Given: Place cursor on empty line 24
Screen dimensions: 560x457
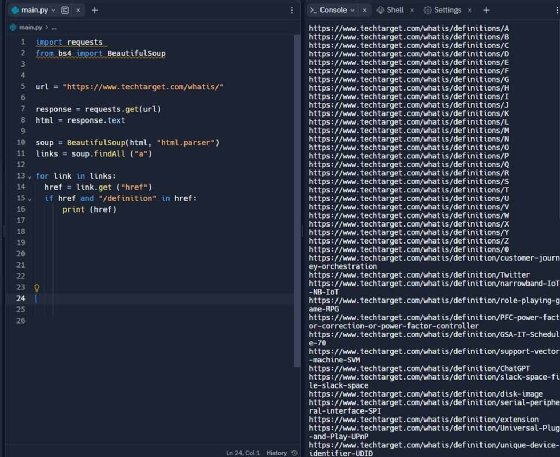Looking at the screenshot, I should 164,298.
